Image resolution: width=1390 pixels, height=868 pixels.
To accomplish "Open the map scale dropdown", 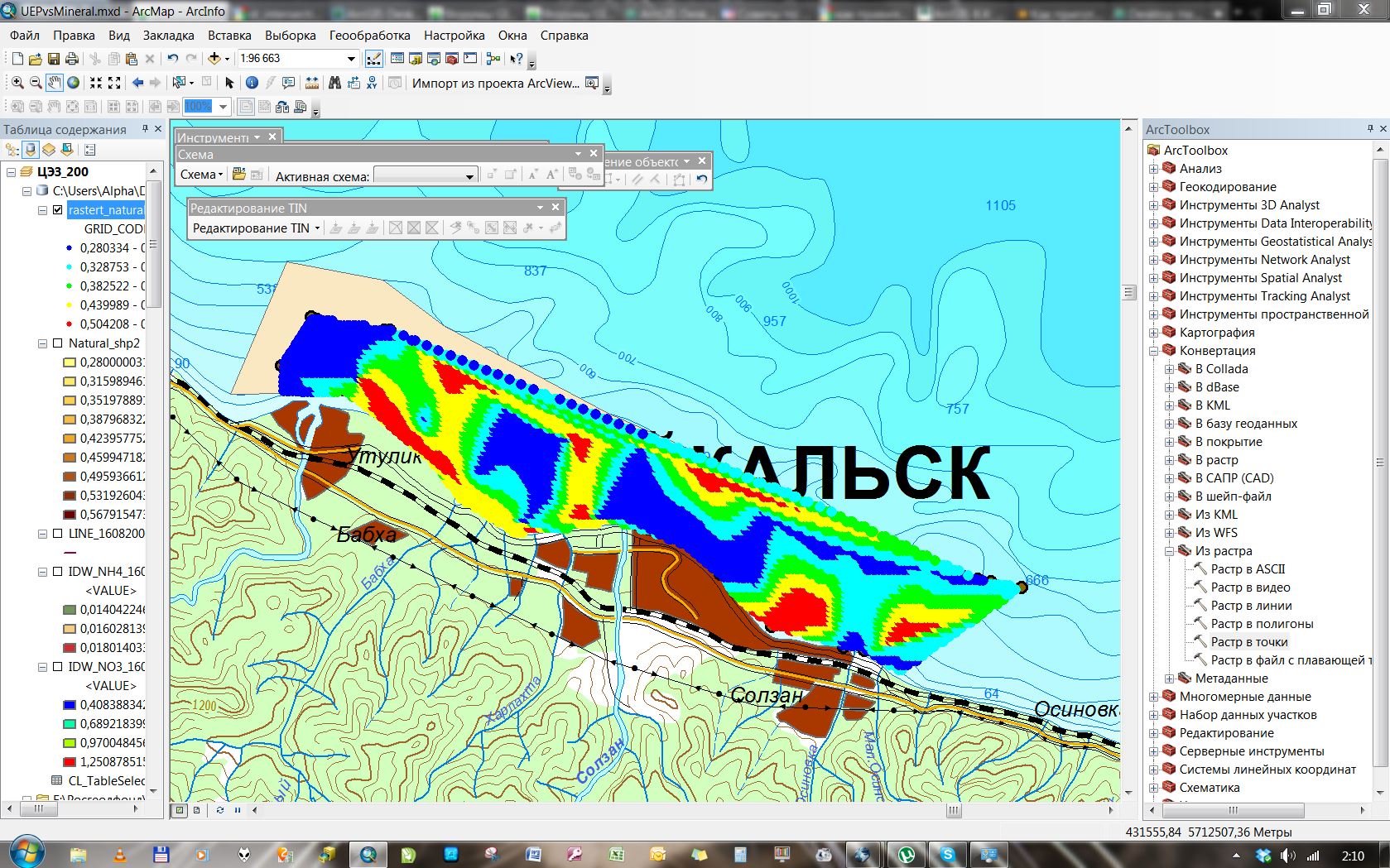I will [x=351, y=59].
